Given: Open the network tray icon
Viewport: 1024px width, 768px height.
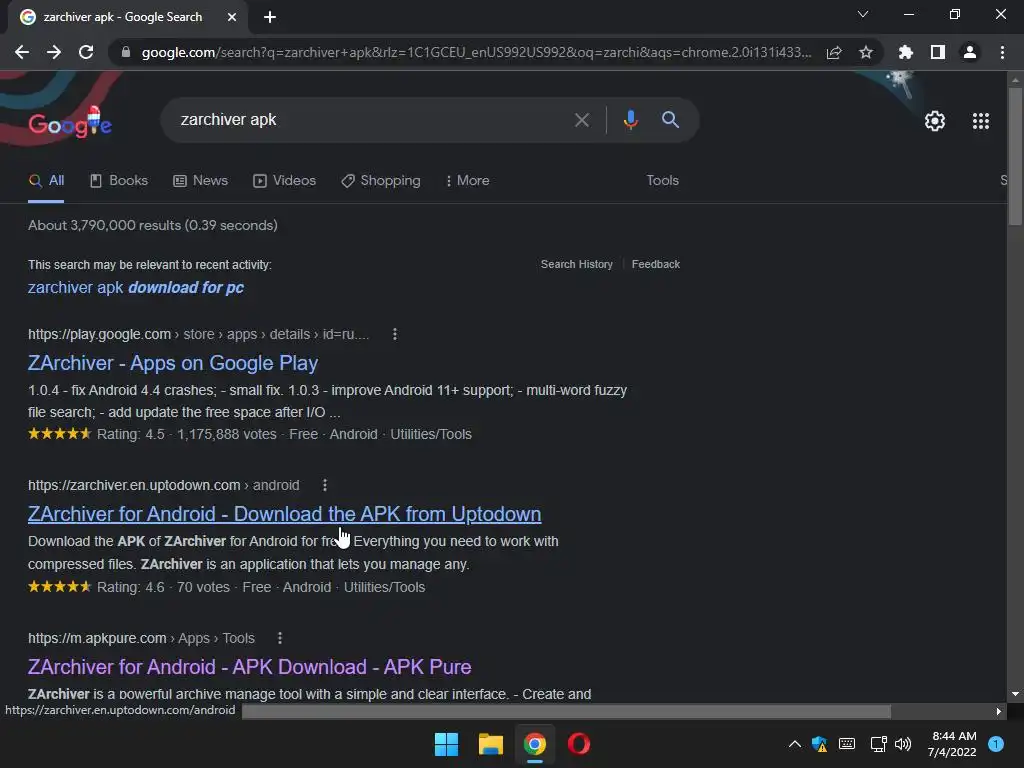Looking at the screenshot, I should point(878,744).
